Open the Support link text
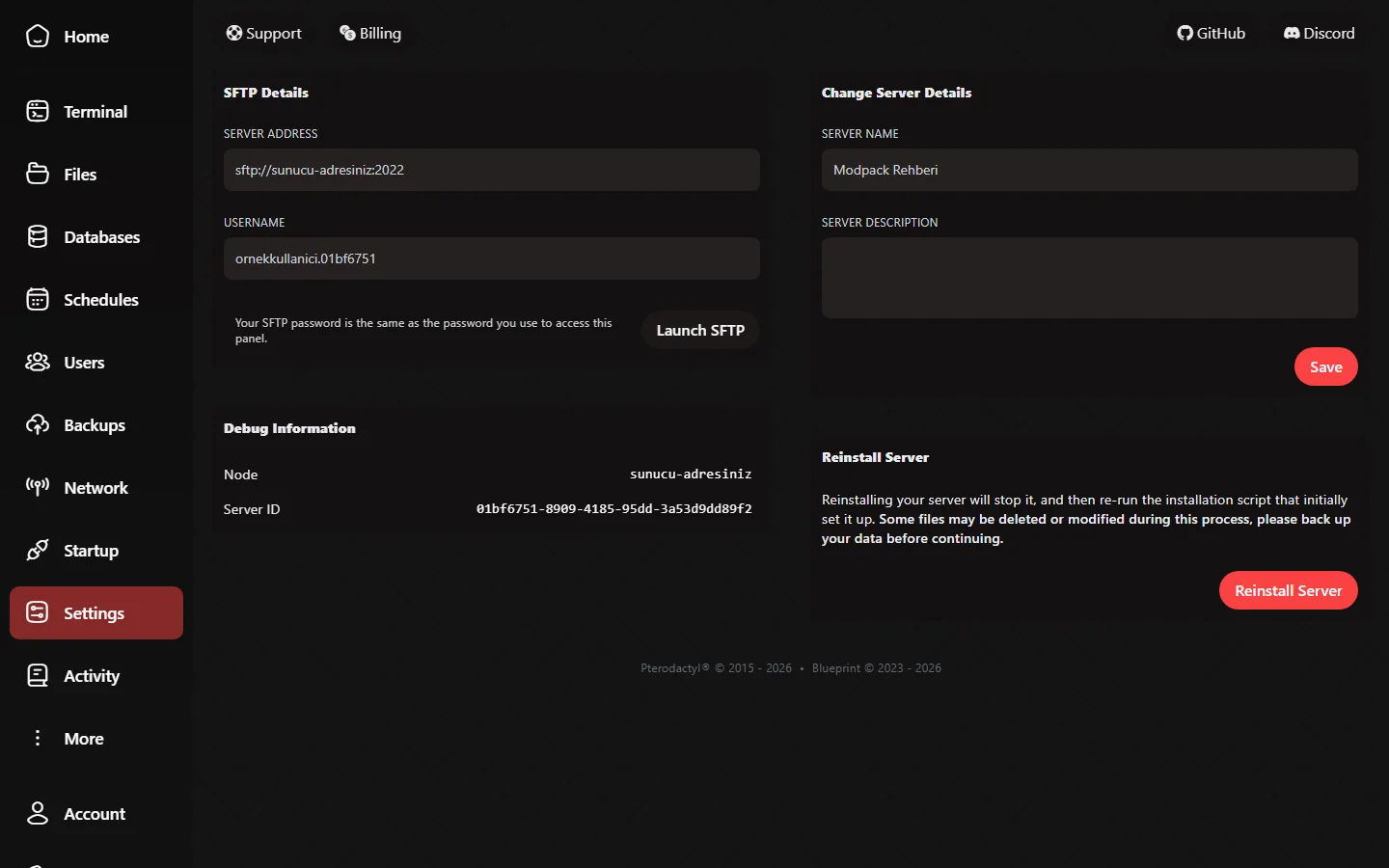The image size is (1389, 868). pos(274,33)
